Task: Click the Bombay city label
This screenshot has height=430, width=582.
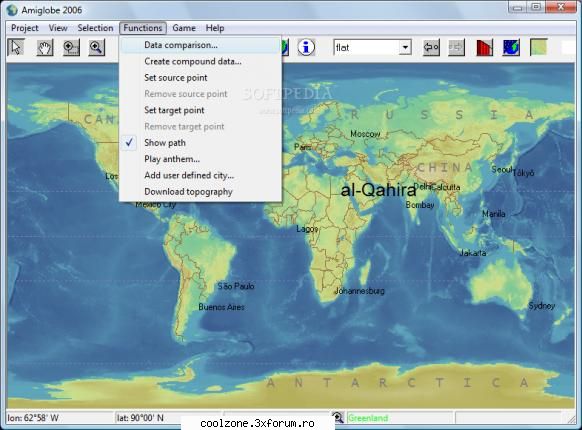Action: pyautogui.click(x=420, y=205)
